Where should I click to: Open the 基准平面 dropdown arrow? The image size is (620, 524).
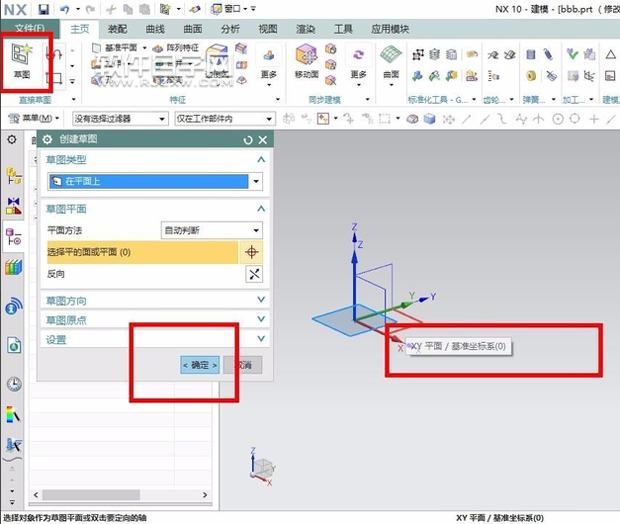[144, 48]
